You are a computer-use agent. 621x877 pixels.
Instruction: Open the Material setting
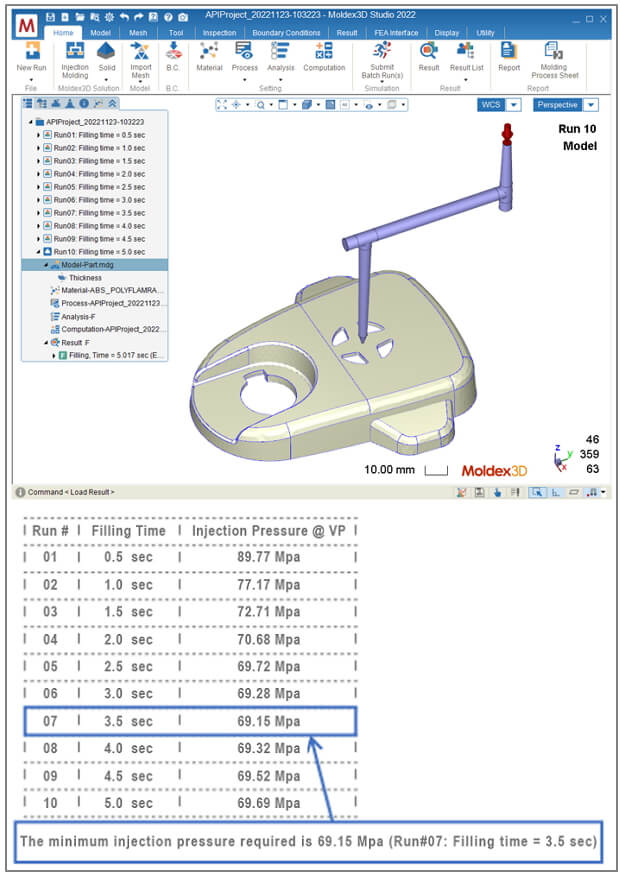coord(209,51)
